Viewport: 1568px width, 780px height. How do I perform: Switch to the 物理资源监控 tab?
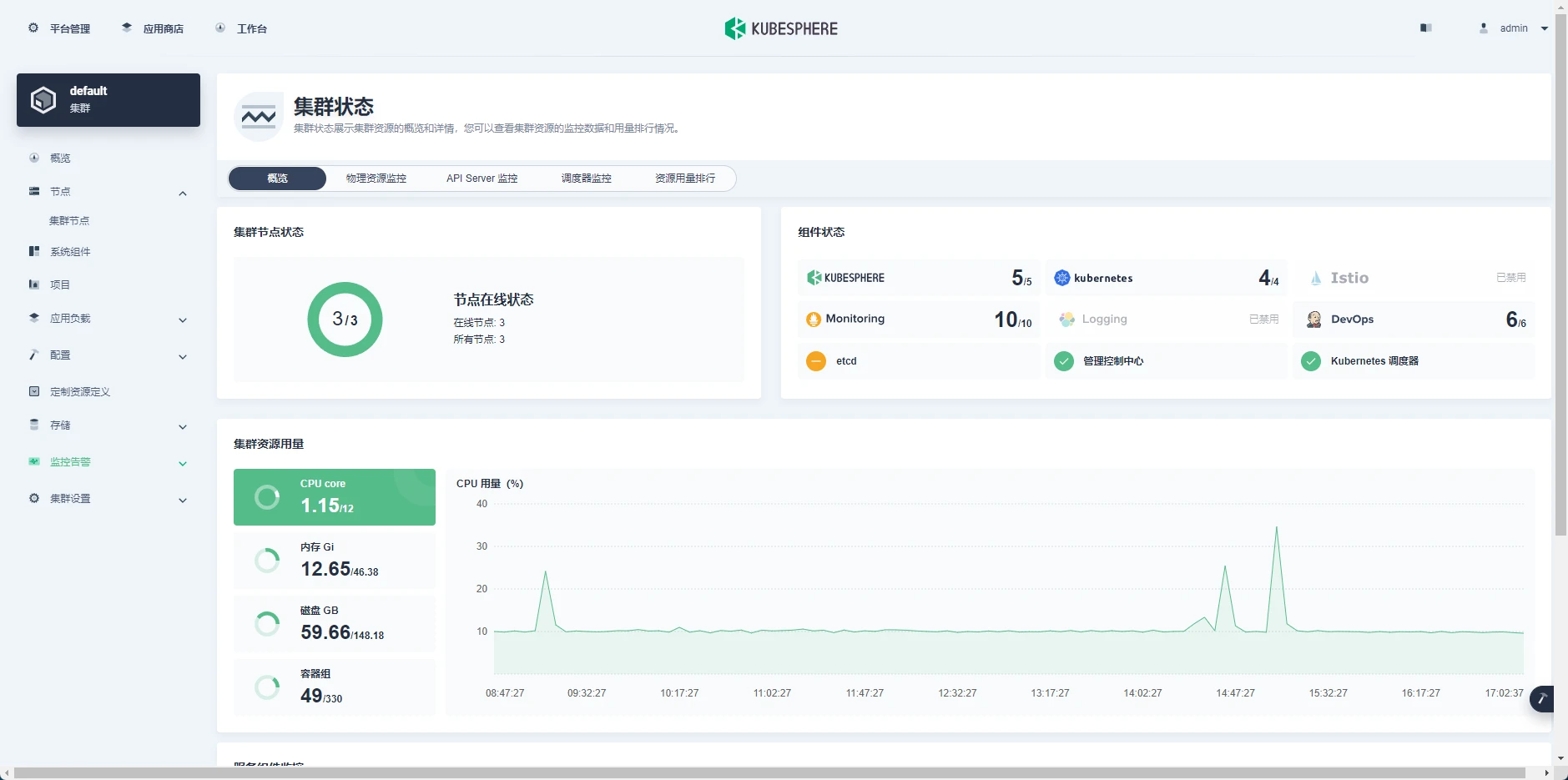point(376,179)
